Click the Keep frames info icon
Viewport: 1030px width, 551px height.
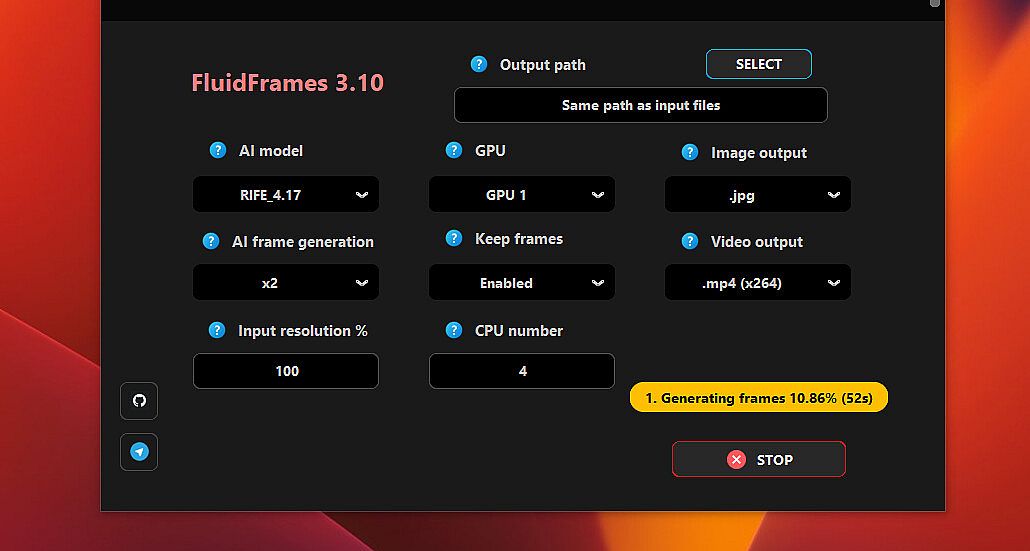click(454, 238)
